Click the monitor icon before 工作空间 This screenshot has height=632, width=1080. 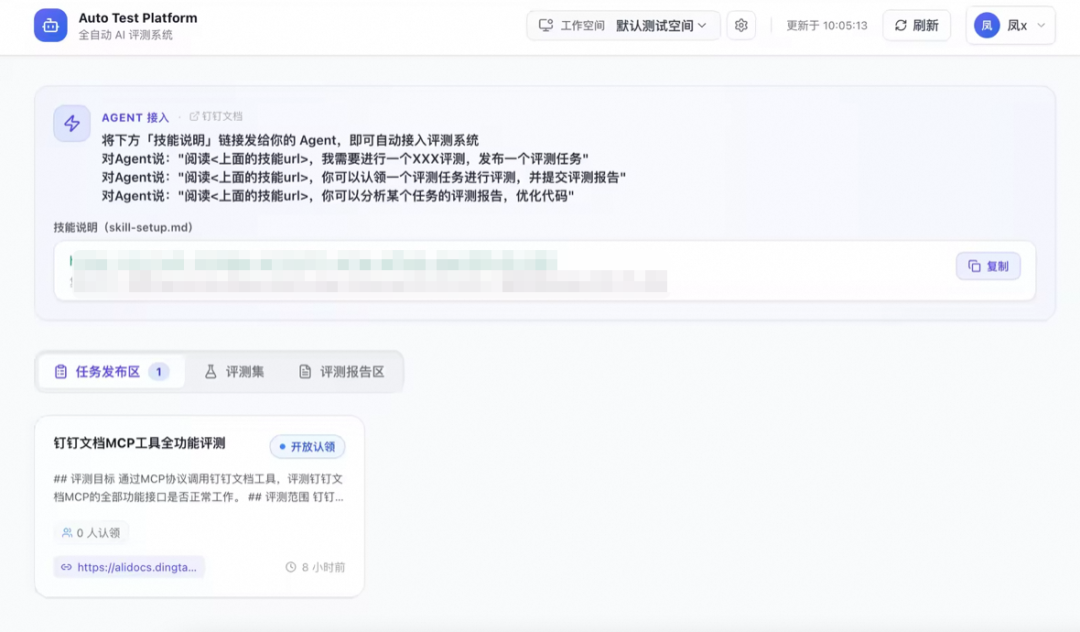pos(544,24)
